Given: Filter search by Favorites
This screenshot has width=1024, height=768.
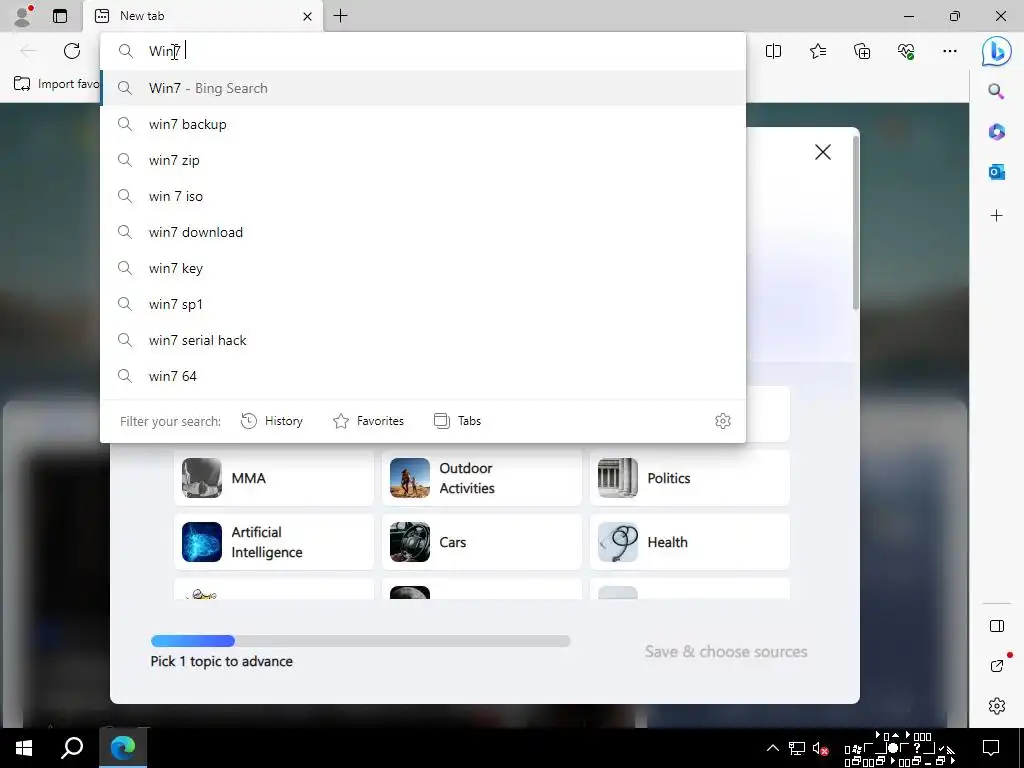Looking at the screenshot, I should tap(368, 421).
